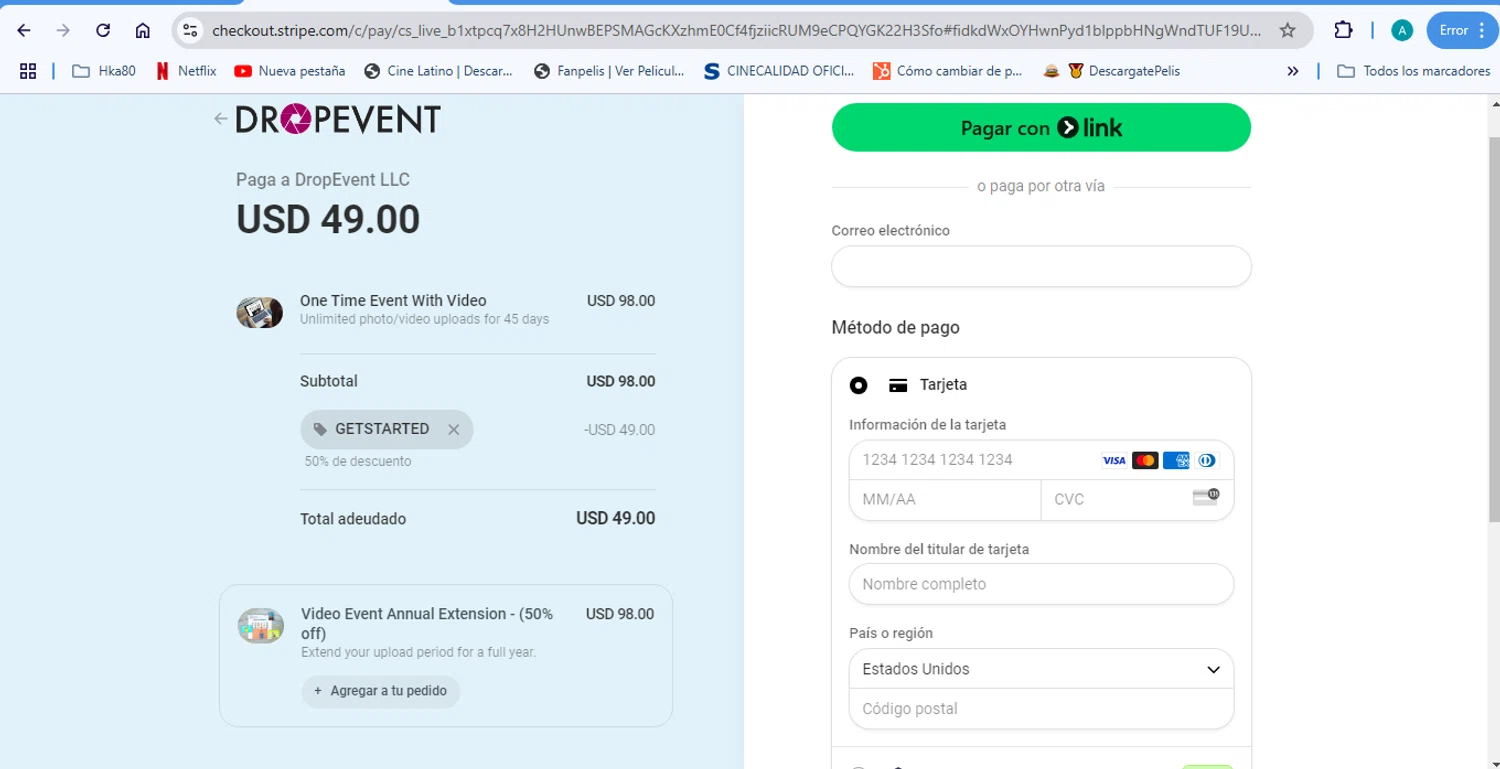Screen dimensions: 1500x769
Task: Bookmark this page with the star icon
Action: pos(1288,30)
